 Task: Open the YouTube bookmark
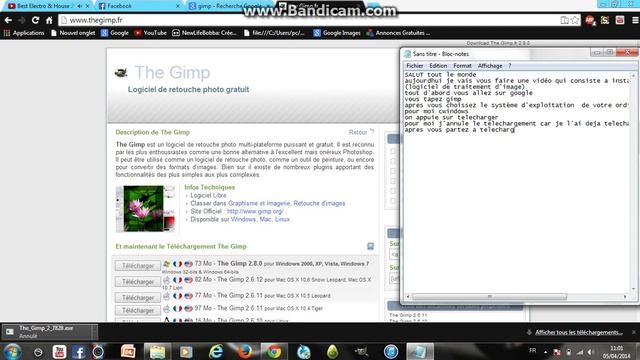coord(151,33)
